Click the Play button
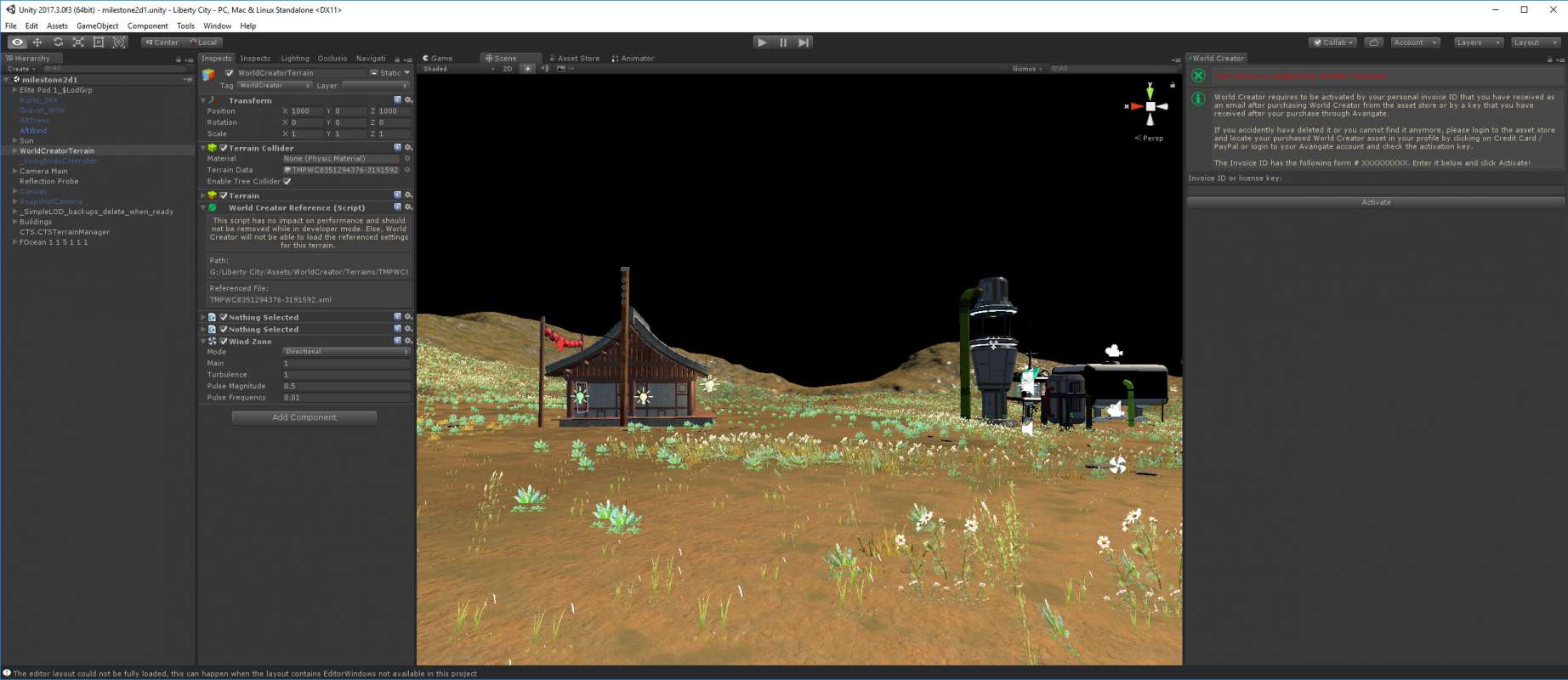This screenshot has height=680, width=1568. point(762,42)
